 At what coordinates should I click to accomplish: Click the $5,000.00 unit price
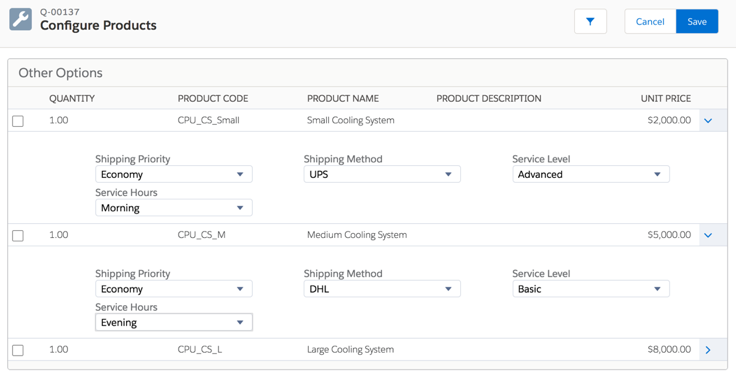[x=669, y=235]
